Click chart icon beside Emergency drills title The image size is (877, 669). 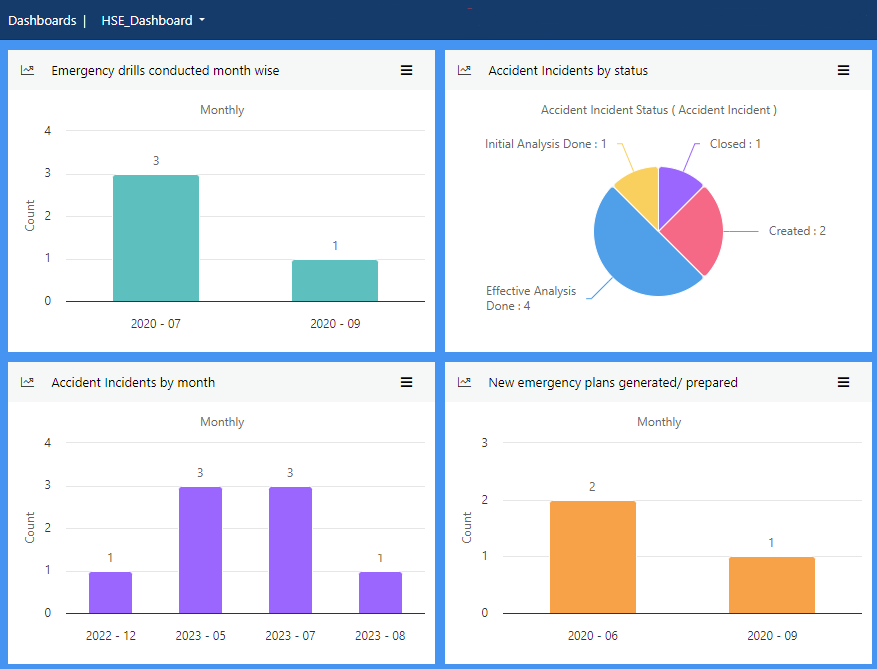tap(28, 70)
